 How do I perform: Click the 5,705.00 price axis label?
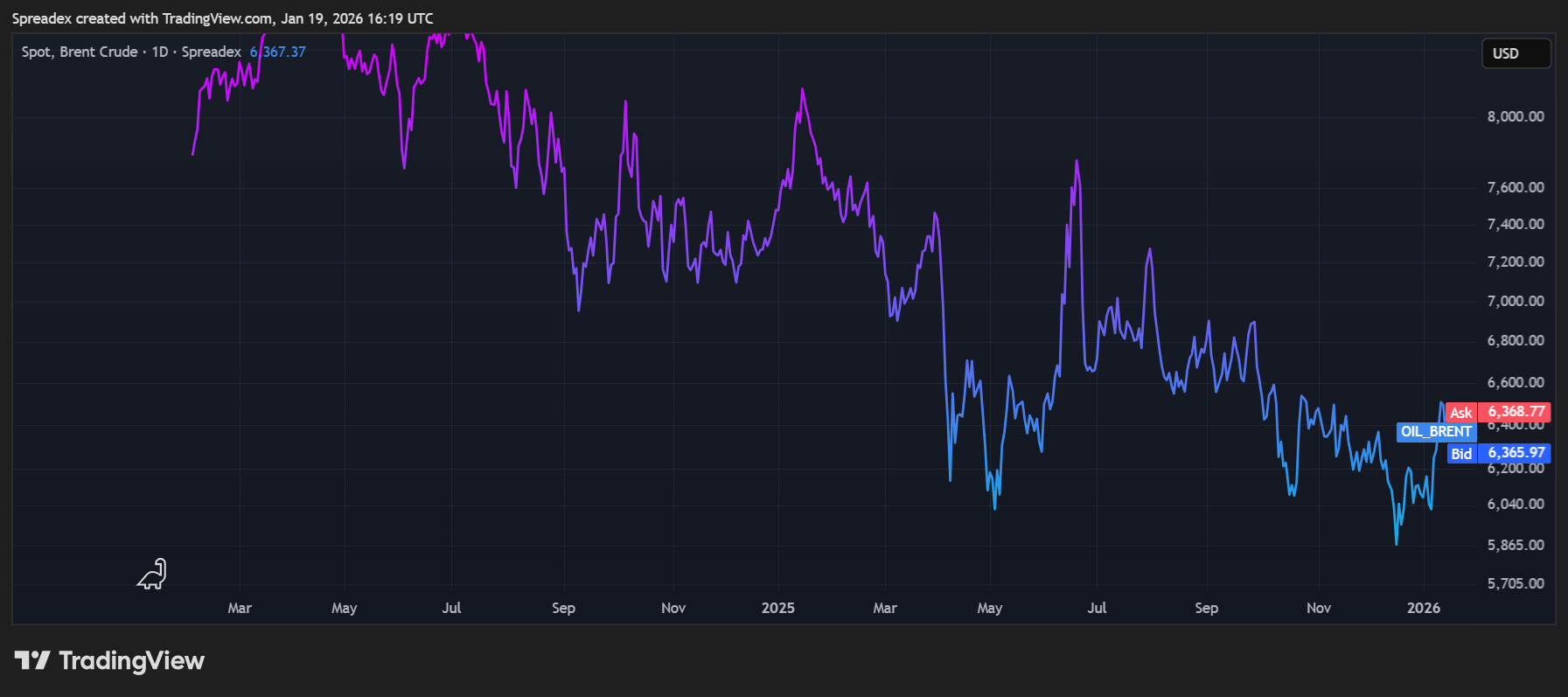(x=1516, y=583)
